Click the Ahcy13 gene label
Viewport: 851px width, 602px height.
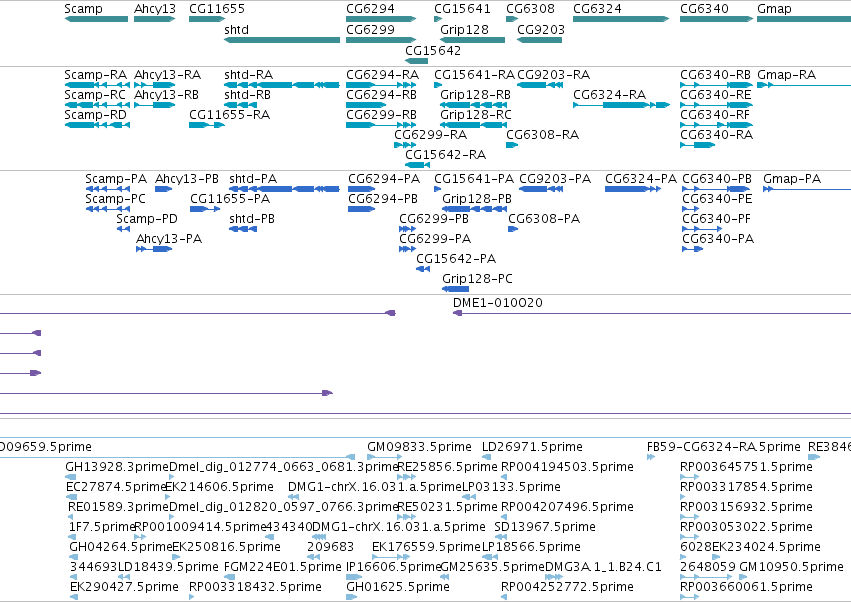click(x=155, y=9)
